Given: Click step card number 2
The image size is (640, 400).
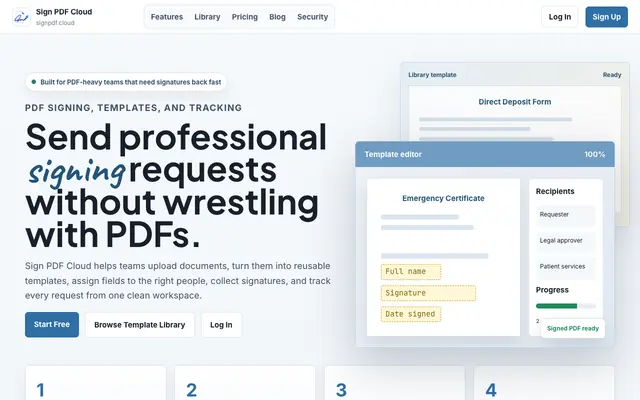Looking at the screenshot, I should coord(245,383).
